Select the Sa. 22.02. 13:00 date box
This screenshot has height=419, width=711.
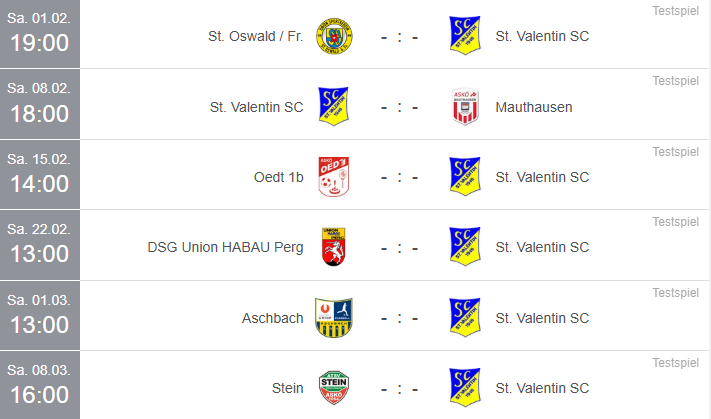(x=40, y=245)
